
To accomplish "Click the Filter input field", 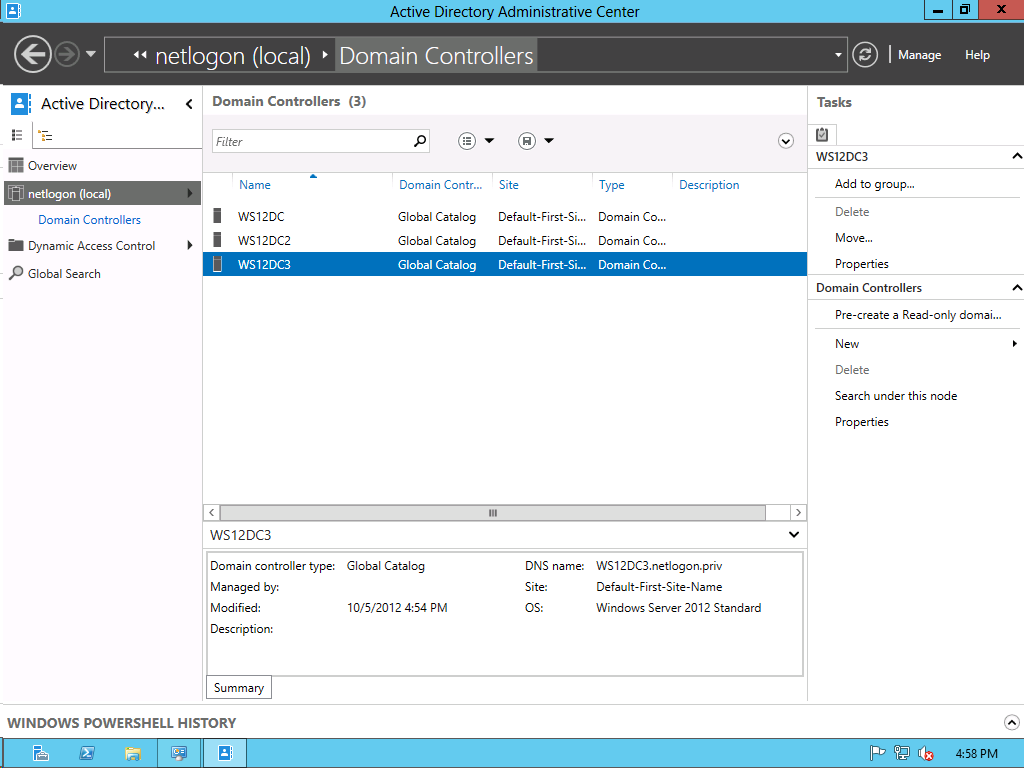I will point(311,141).
